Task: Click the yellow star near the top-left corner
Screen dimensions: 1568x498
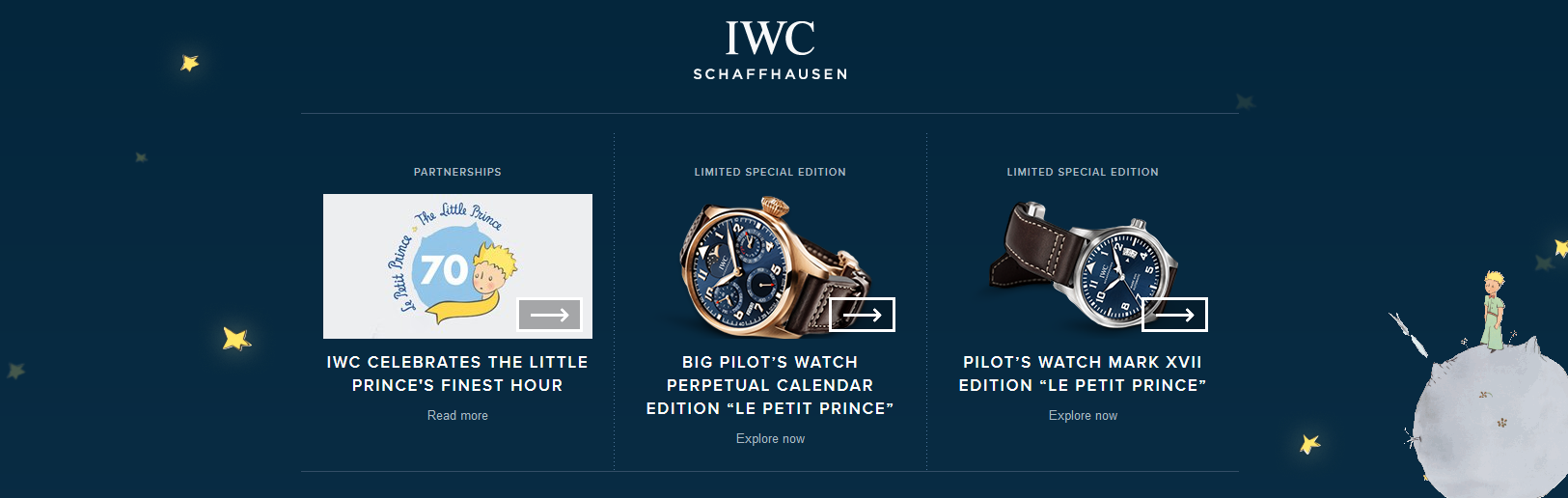Action: 190,63
